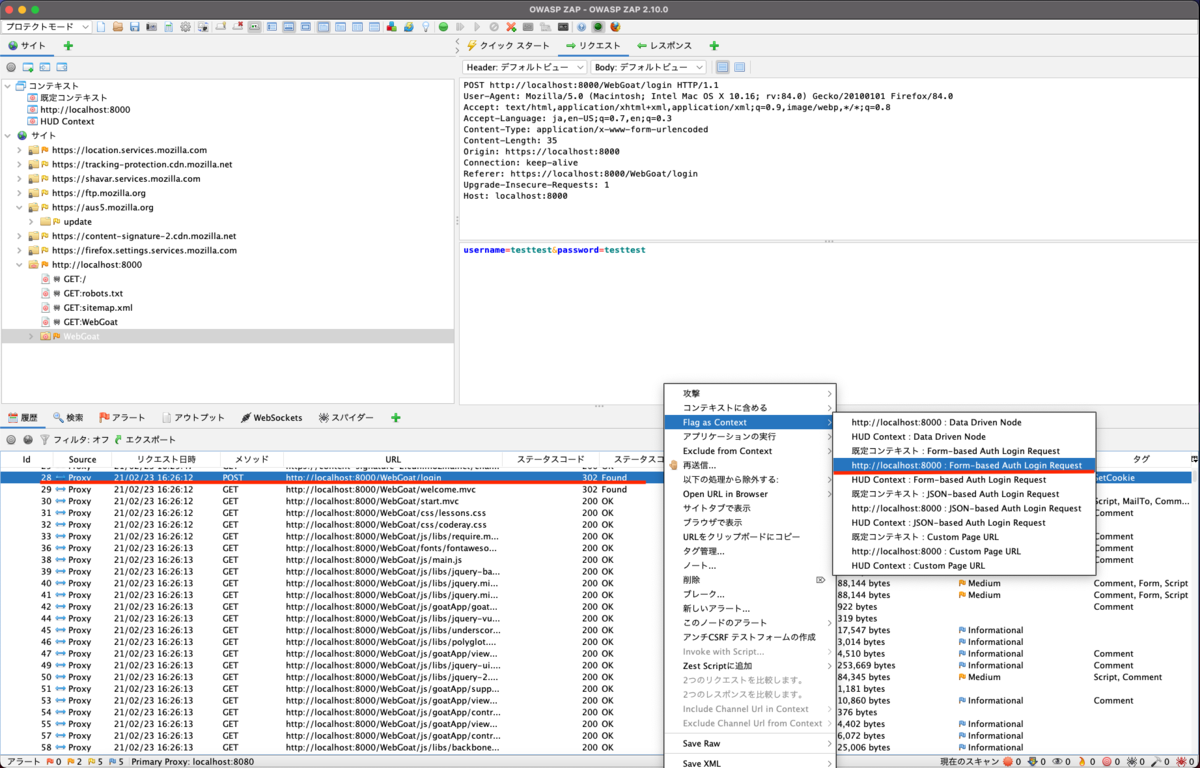Image resolution: width=1200 pixels, height=768 pixels.
Task: Select http://localhost:8000 : JSON-based Auth Login Request
Action: (x=964, y=508)
